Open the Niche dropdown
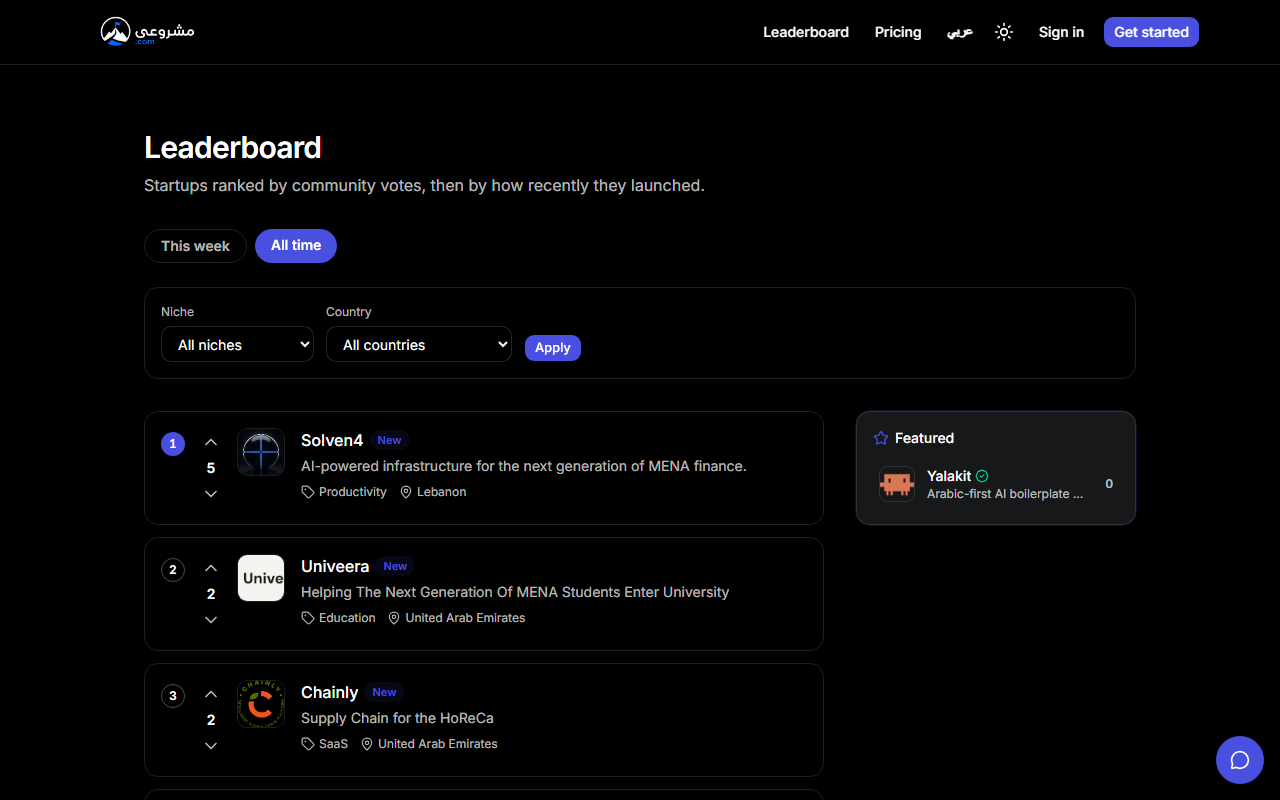 point(237,344)
